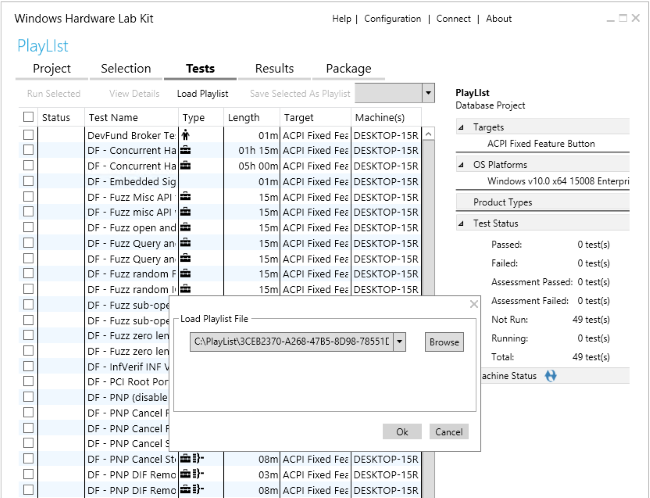Click the Total: 49 test(s) value
Viewport: 650px width, 498px height.
[591, 357]
